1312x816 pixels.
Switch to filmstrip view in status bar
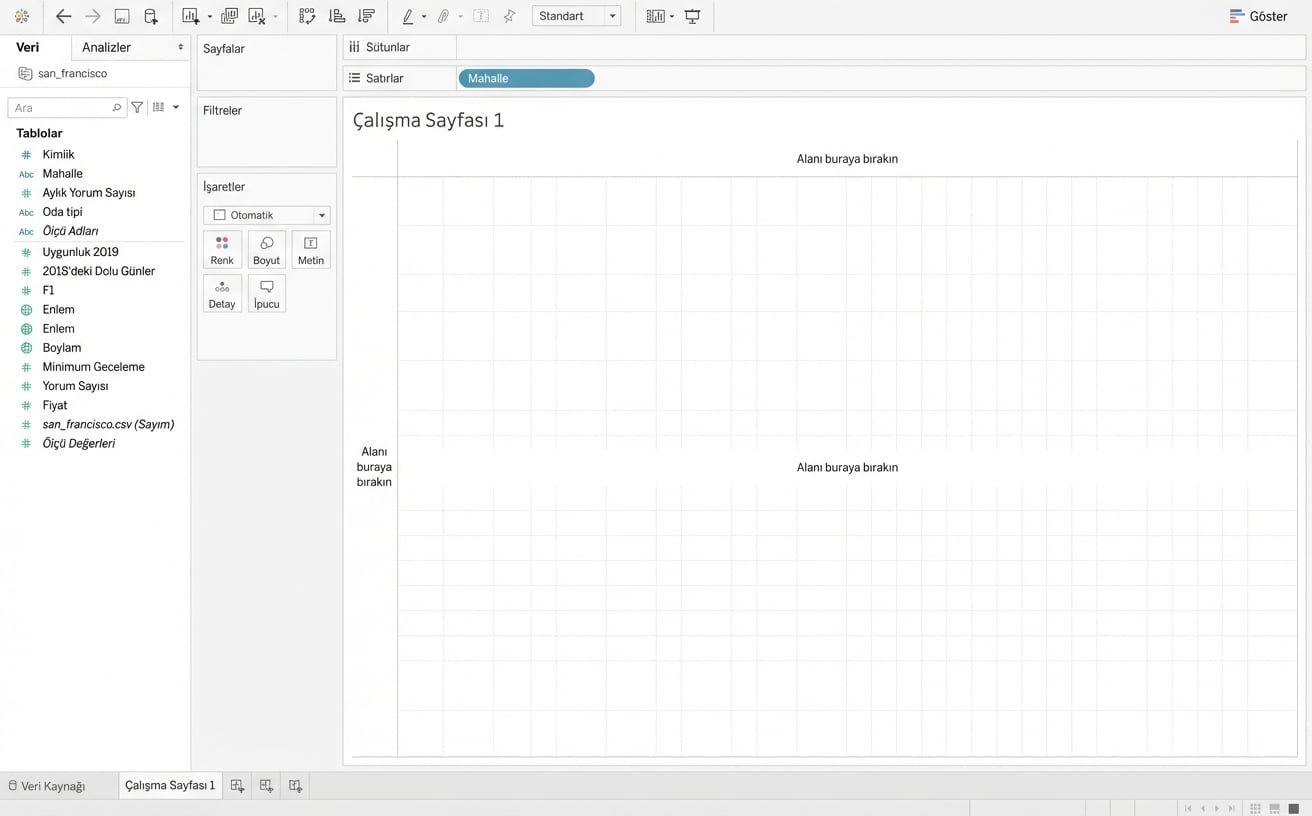[1274, 808]
